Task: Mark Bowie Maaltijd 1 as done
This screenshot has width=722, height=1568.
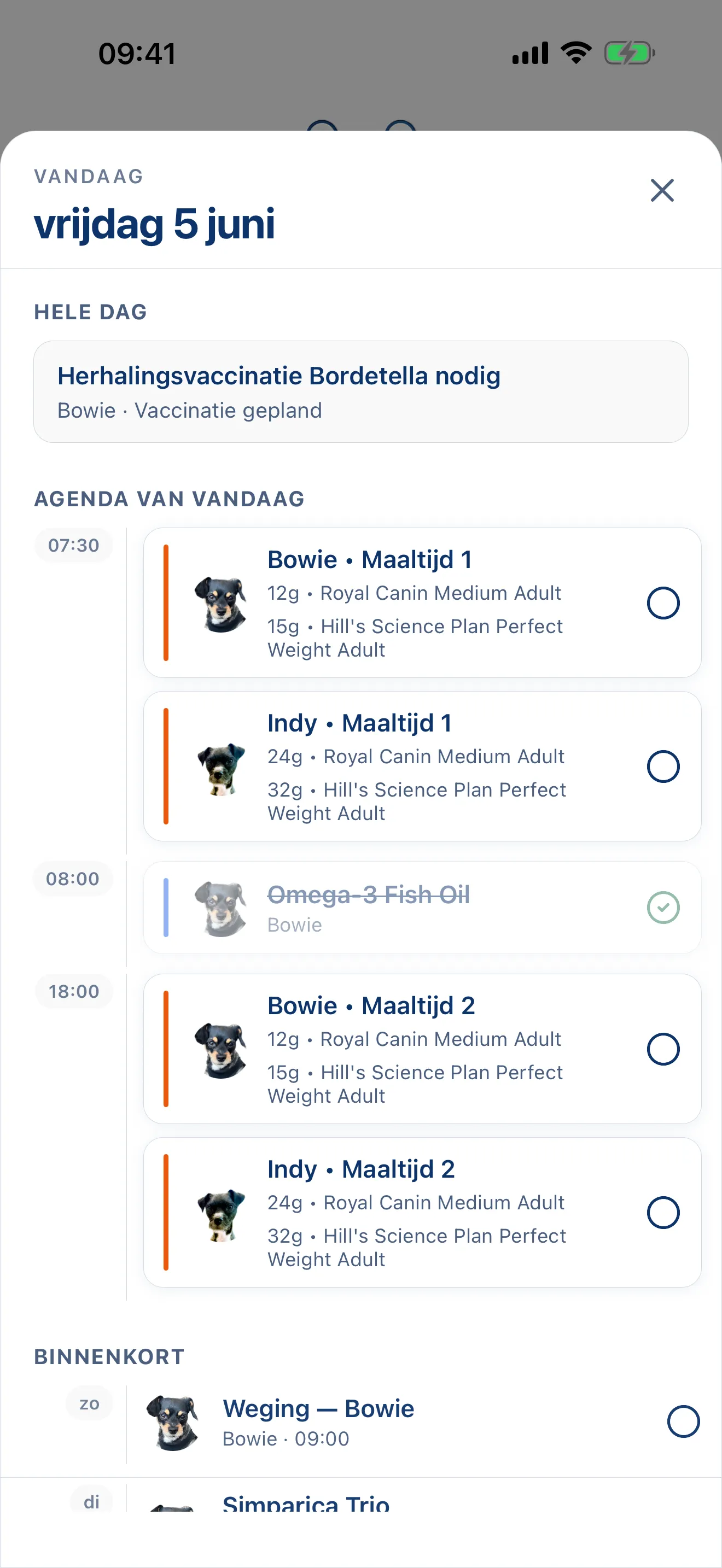Action: coord(663,603)
